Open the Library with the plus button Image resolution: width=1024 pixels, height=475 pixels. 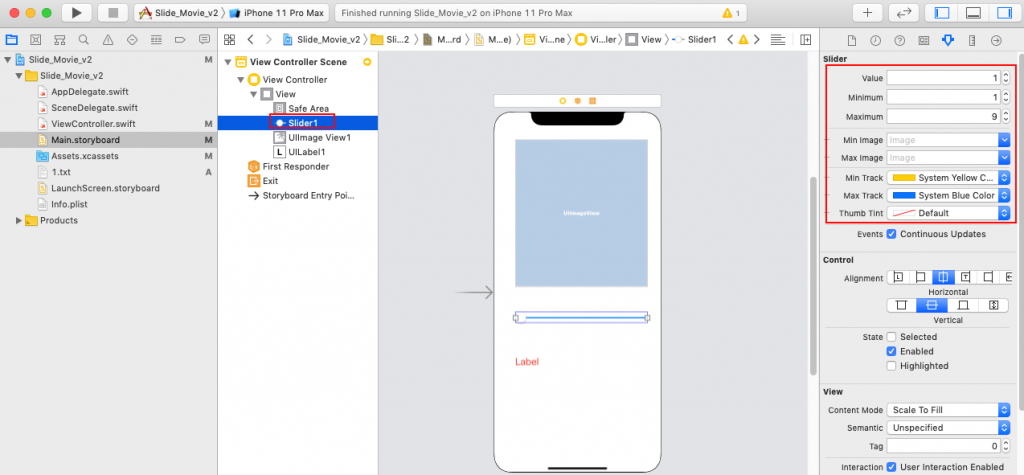[x=868, y=12]
